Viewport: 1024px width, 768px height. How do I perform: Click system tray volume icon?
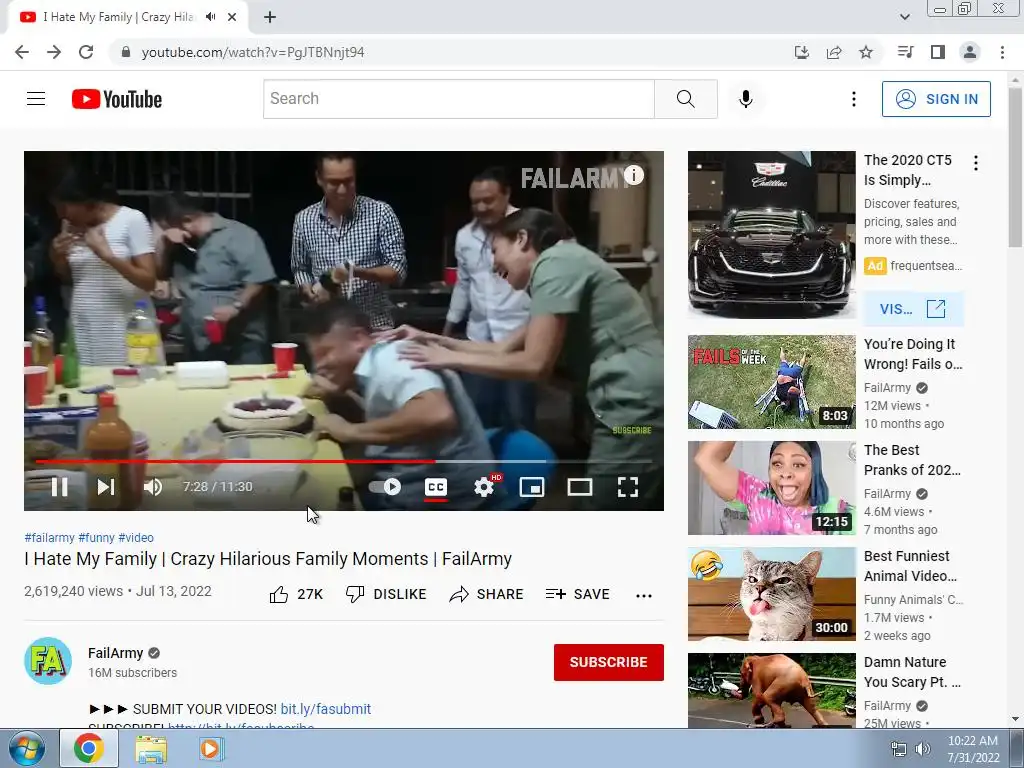point(922,749)
